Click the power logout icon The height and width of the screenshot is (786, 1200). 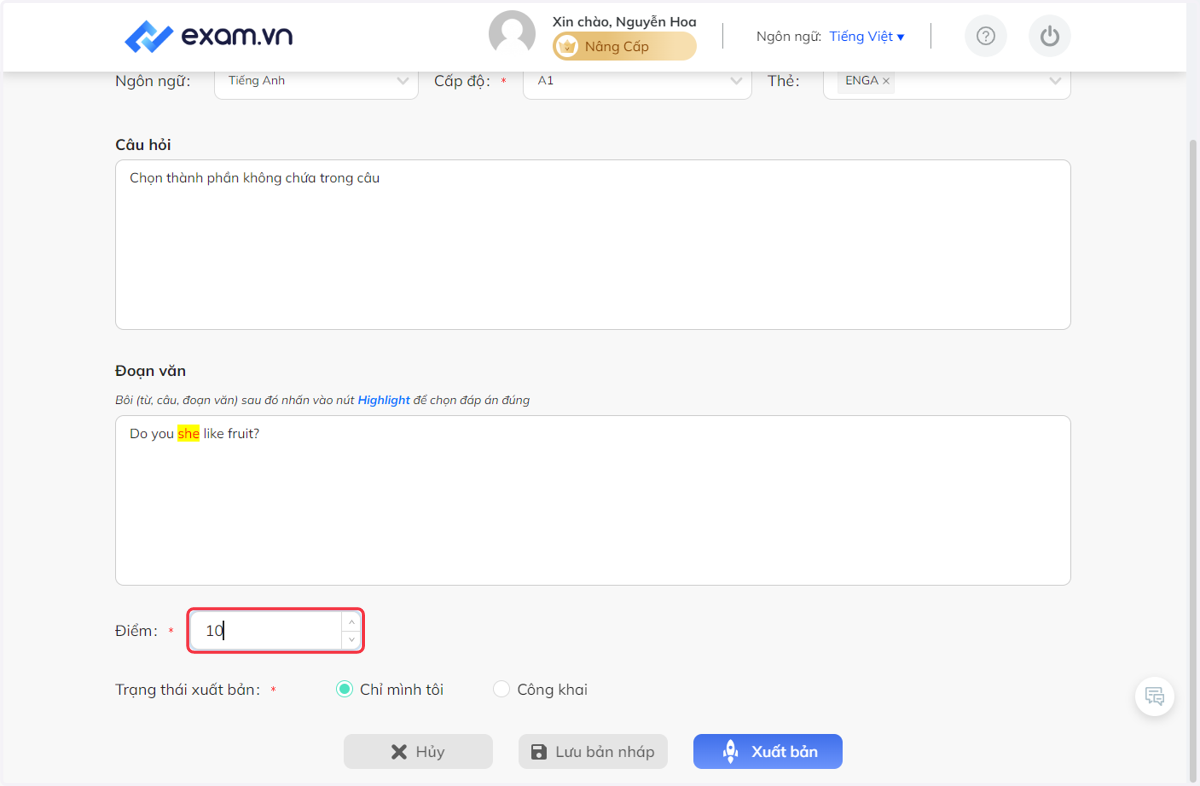click(1049, 36)
